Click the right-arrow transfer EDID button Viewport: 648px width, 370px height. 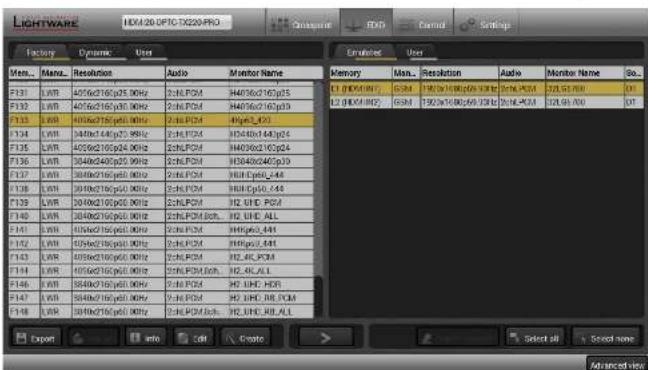(x=326, y=338)
